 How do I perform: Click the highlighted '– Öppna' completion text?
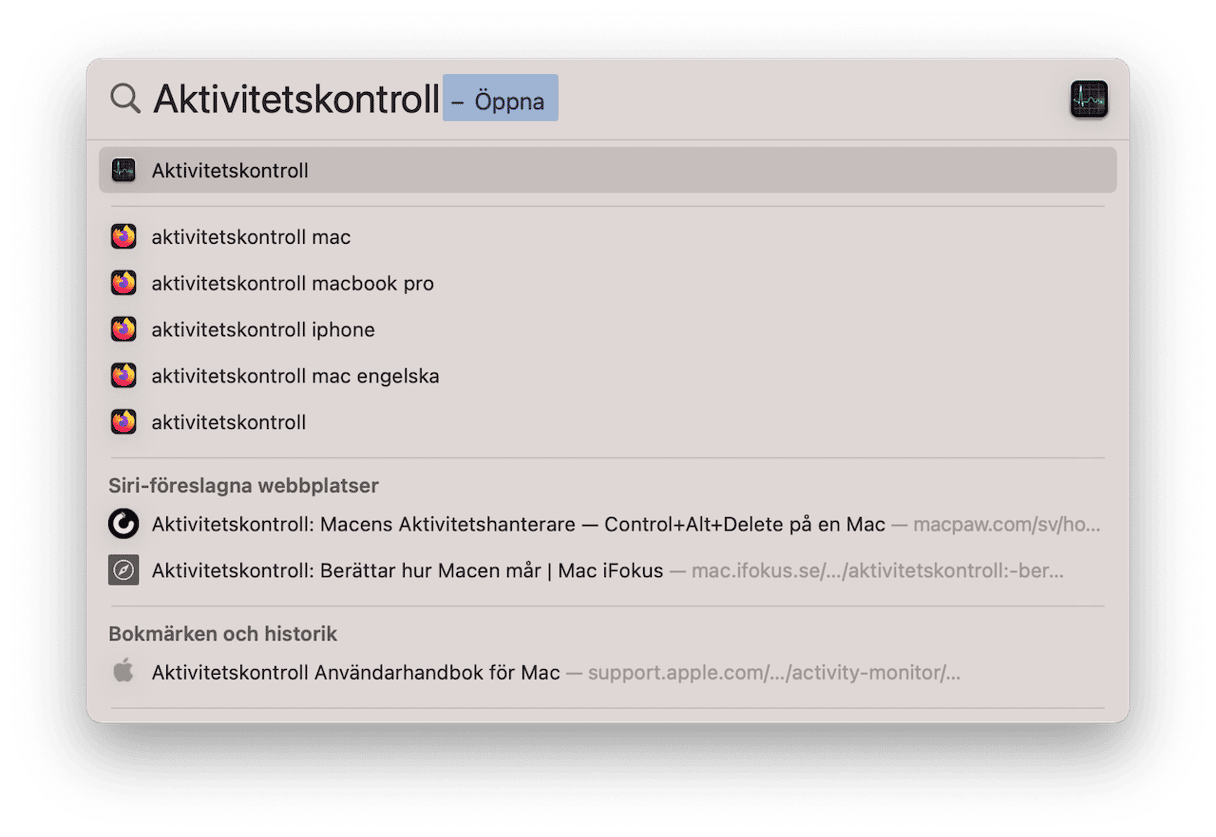pyautogui.click(x=500, y=99)
